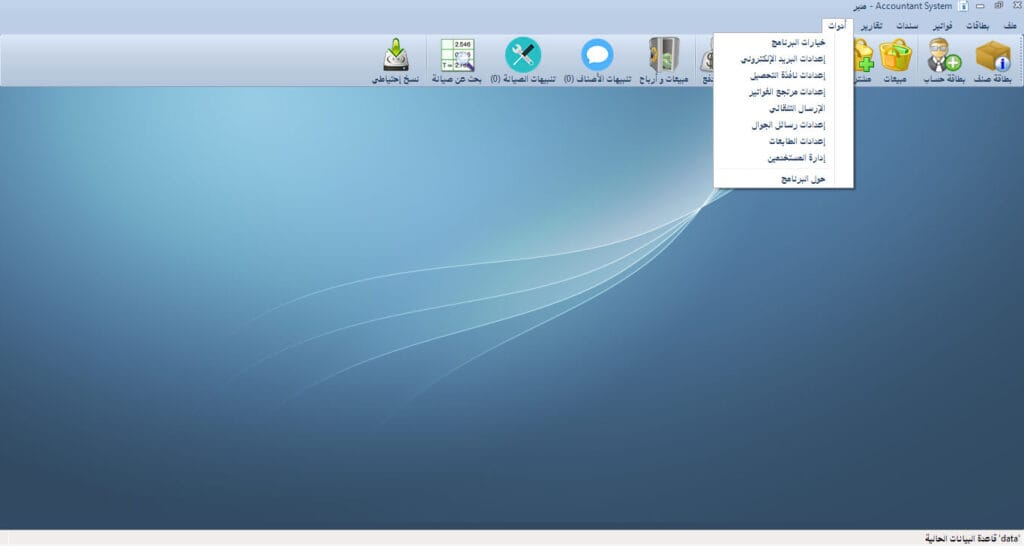The image size is (1024, 546).
Task: Collapse the open أدوات menu
Action: (x=836, y=25)
